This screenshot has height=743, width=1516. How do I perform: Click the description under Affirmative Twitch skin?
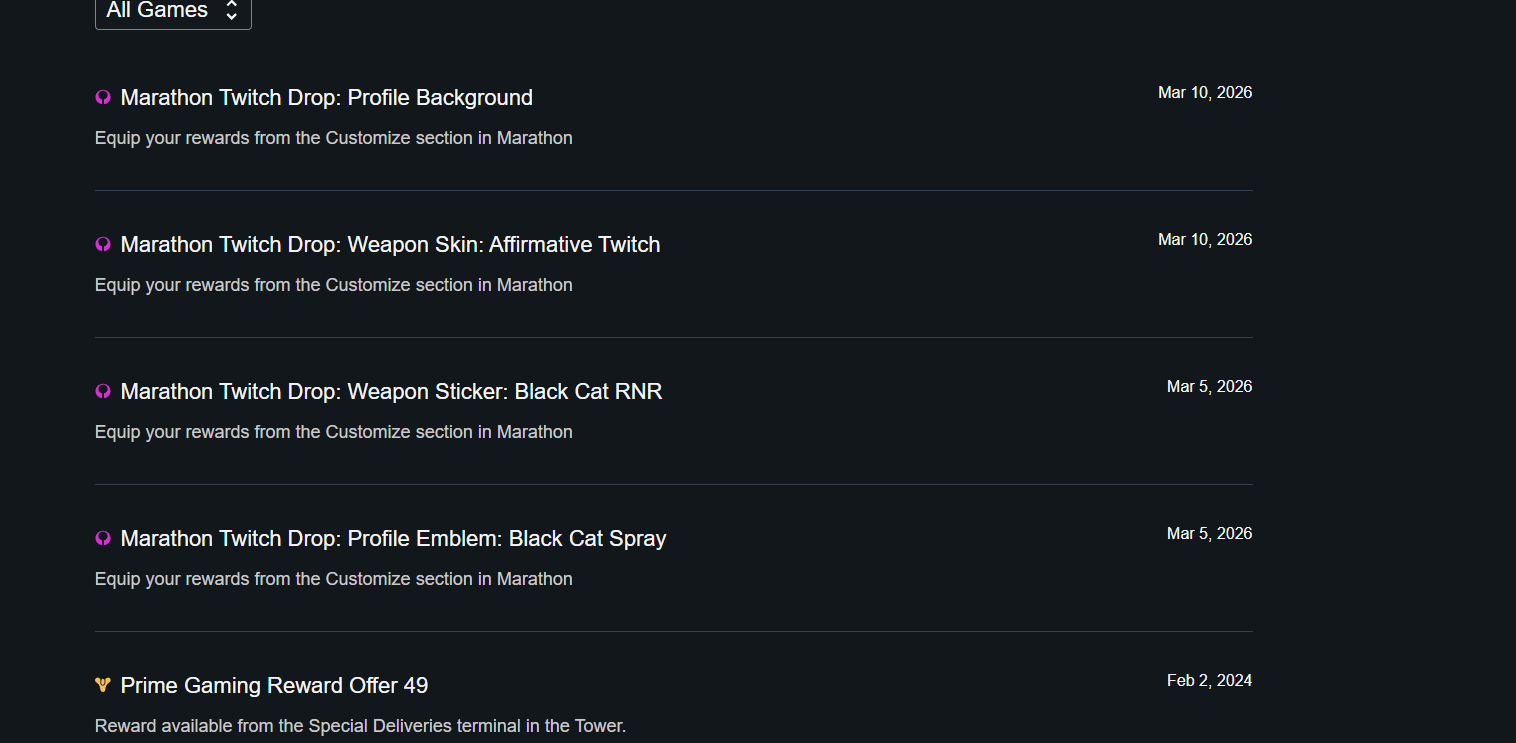tap(333, 285)
